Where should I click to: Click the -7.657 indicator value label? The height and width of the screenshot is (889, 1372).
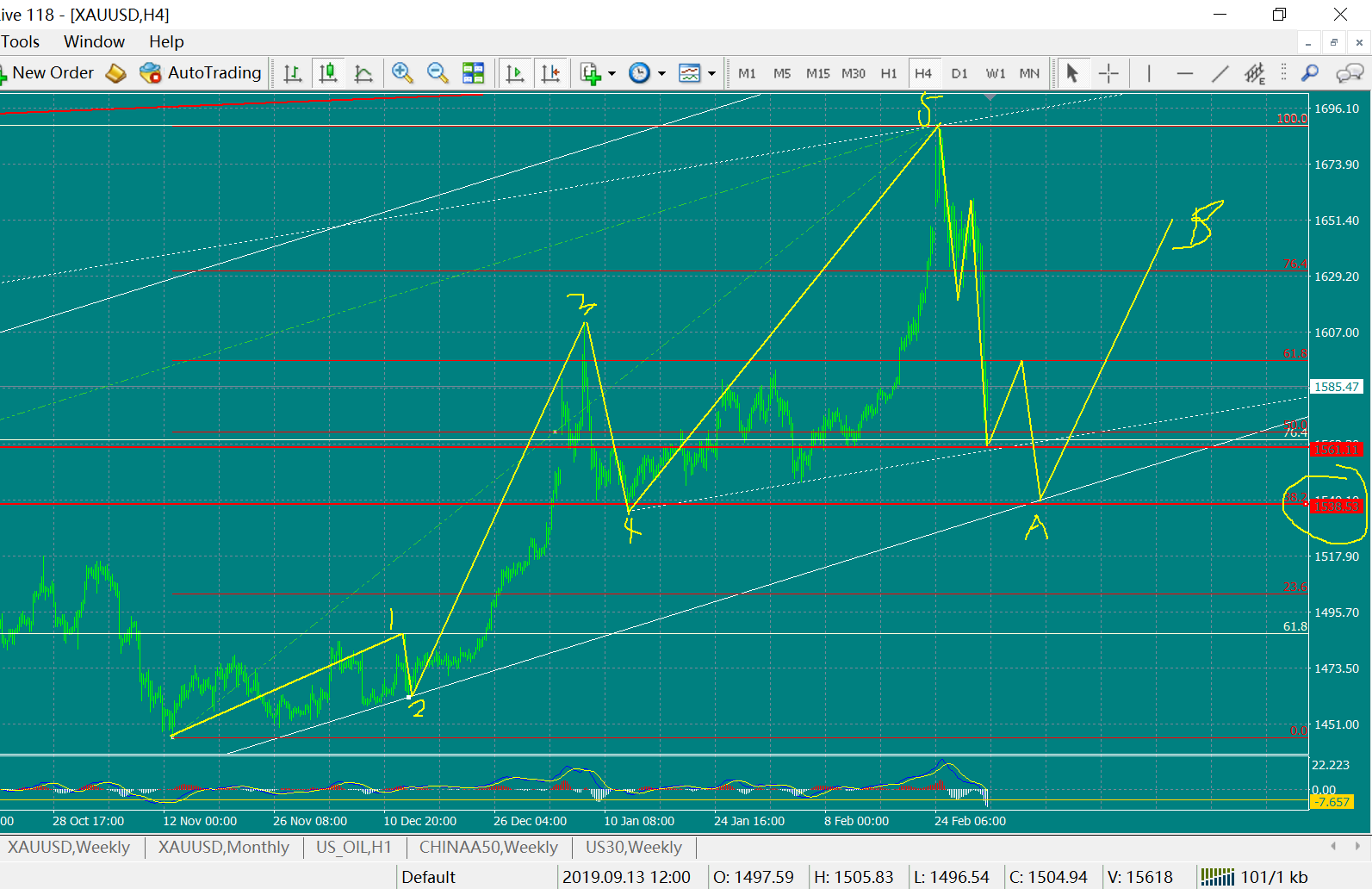(1332, 802)
